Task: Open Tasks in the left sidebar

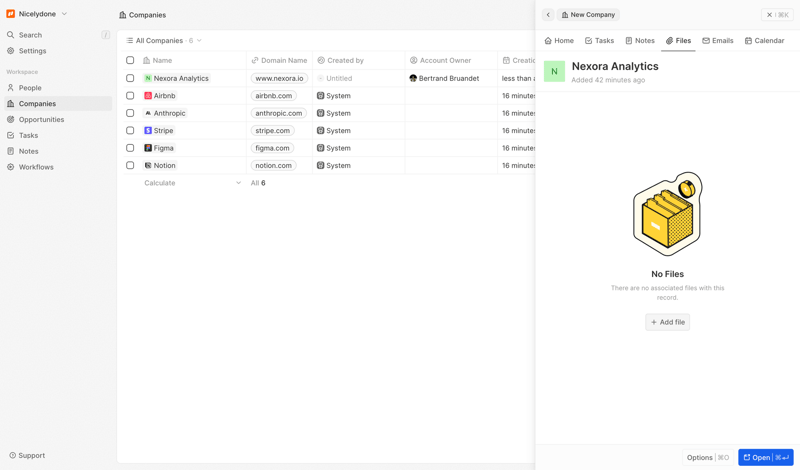Action: (x=28, y=135)
